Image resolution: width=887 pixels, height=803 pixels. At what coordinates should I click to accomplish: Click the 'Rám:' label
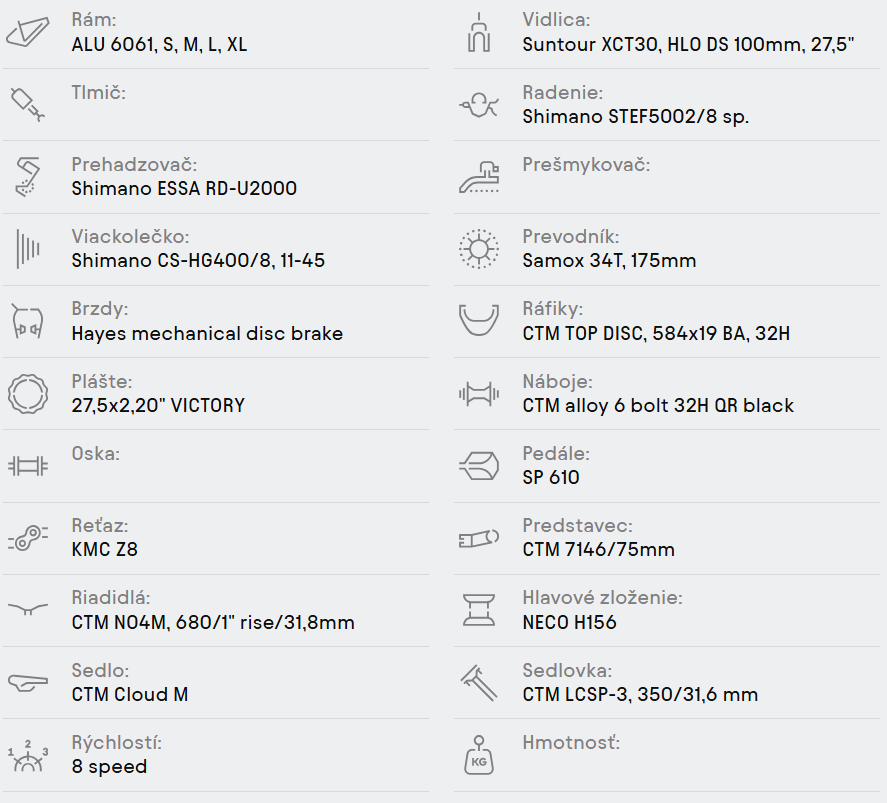point(94,20)
